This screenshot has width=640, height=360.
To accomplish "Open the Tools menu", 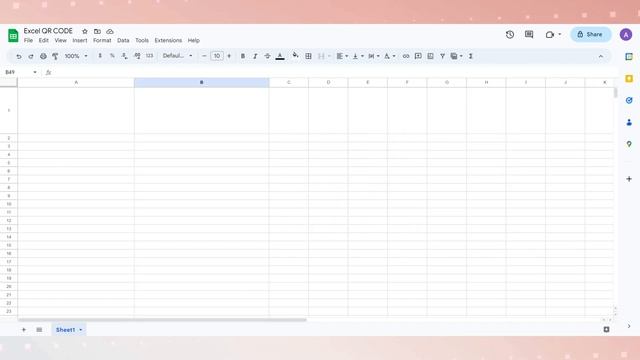I will point(142,40).
